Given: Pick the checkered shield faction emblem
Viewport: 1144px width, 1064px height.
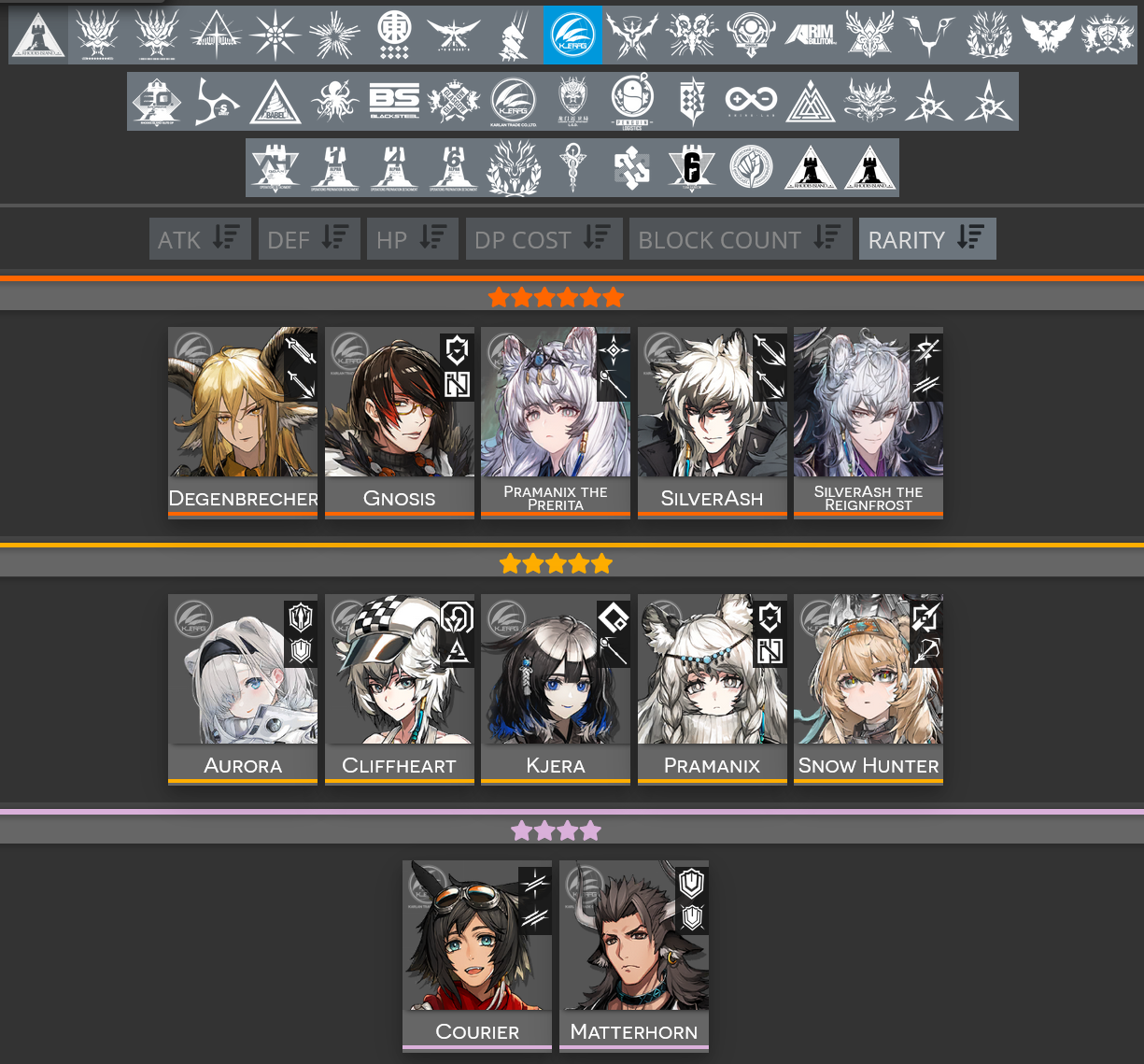Looking at the screenshot, I should [x=691, y=101].
